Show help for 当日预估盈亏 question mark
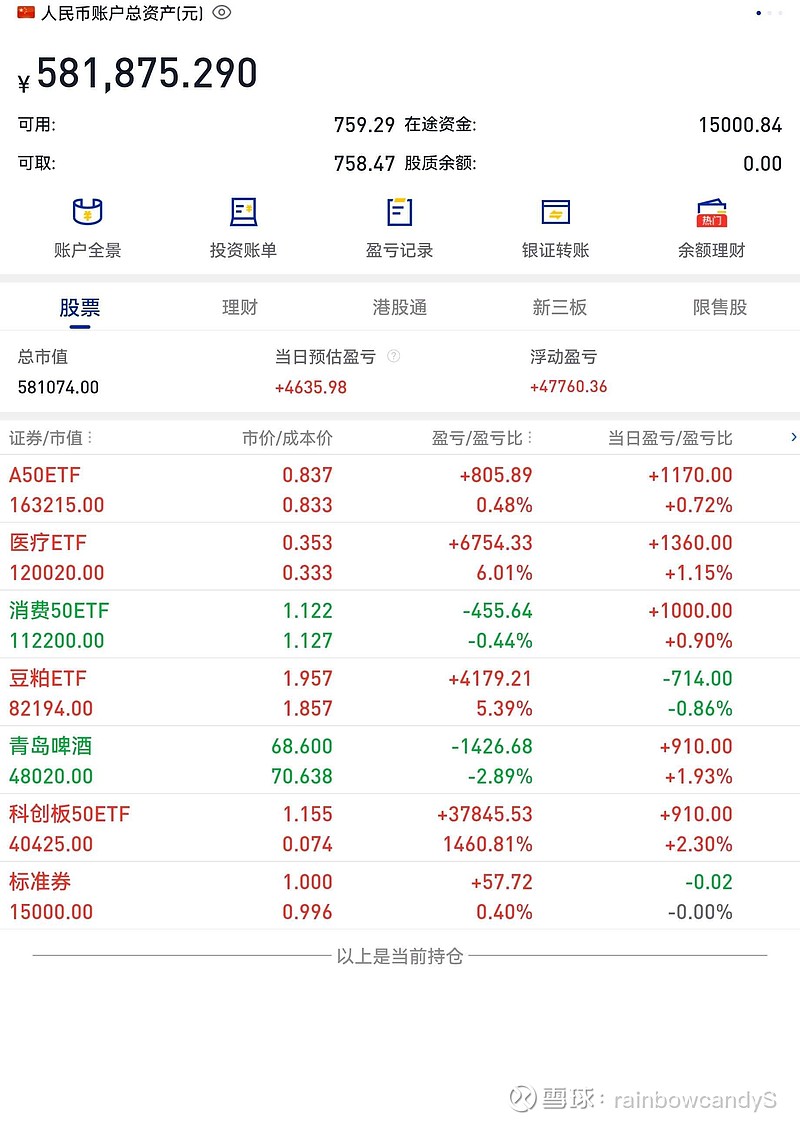The width and height of the screenshot is (800, 1124). pyautogui.click(x=394, y=356)
